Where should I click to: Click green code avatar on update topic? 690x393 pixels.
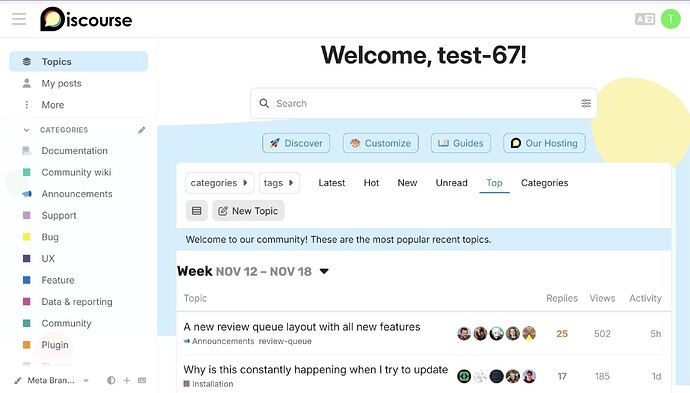click(464, 376)
